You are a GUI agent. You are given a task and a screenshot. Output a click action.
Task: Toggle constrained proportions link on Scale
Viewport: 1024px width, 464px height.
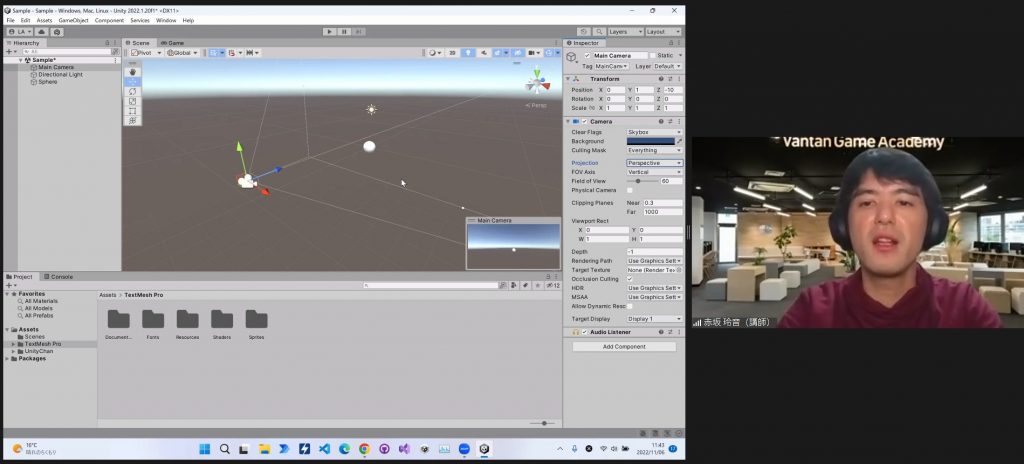[592, 108]
